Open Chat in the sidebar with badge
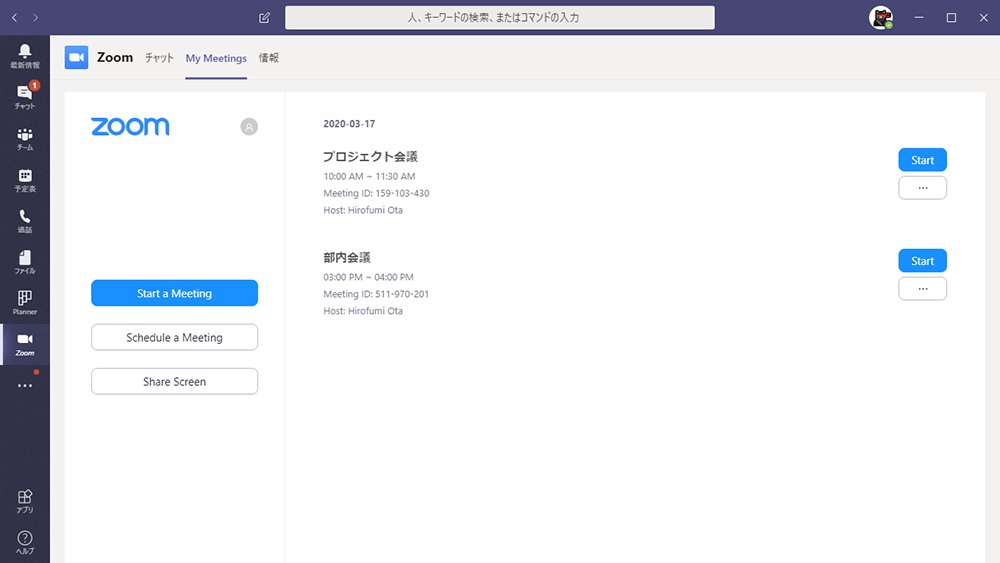The image size is (1000, 563). (x=25, y=96)
